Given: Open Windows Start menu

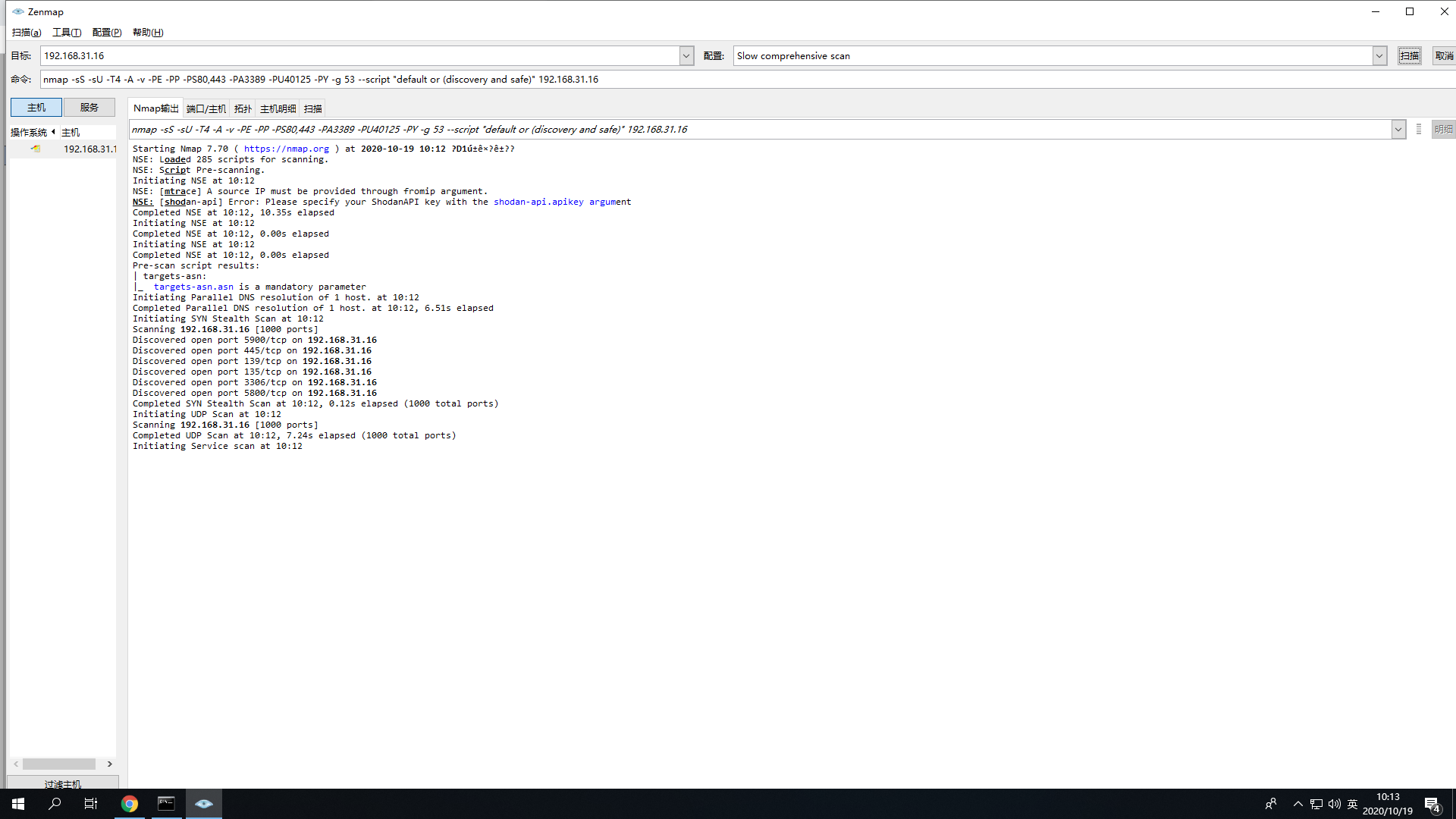Looking at the screenshot, I should pos(18,804).
